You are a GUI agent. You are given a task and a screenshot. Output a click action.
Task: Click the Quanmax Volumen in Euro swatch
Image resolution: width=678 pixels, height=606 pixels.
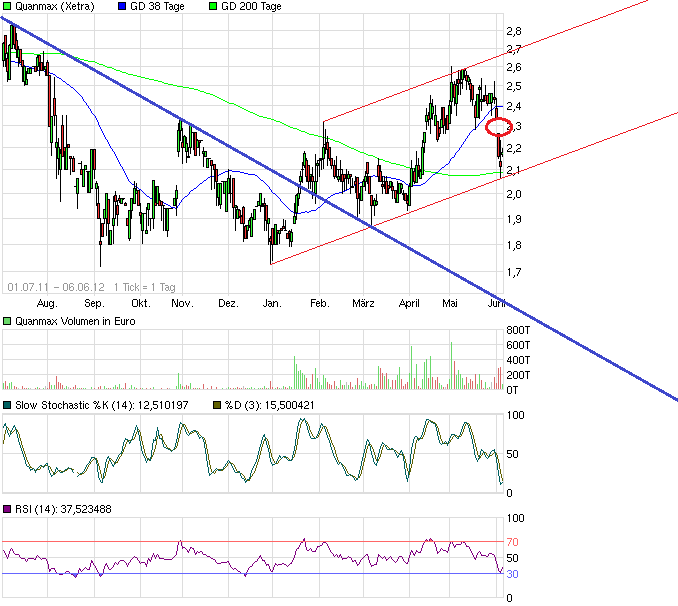tap(8, 322)
